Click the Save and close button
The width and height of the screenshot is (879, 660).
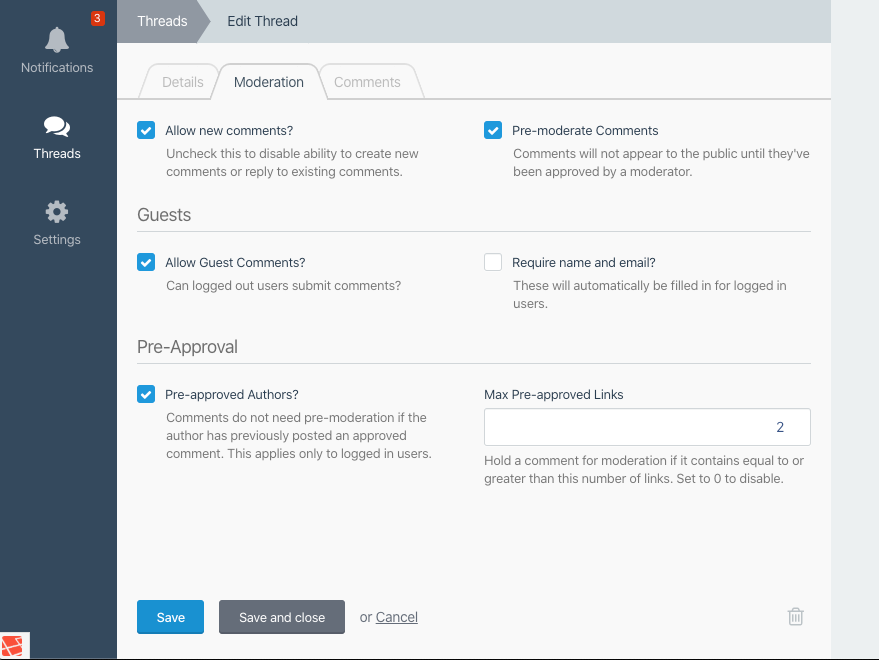(282, 617)
